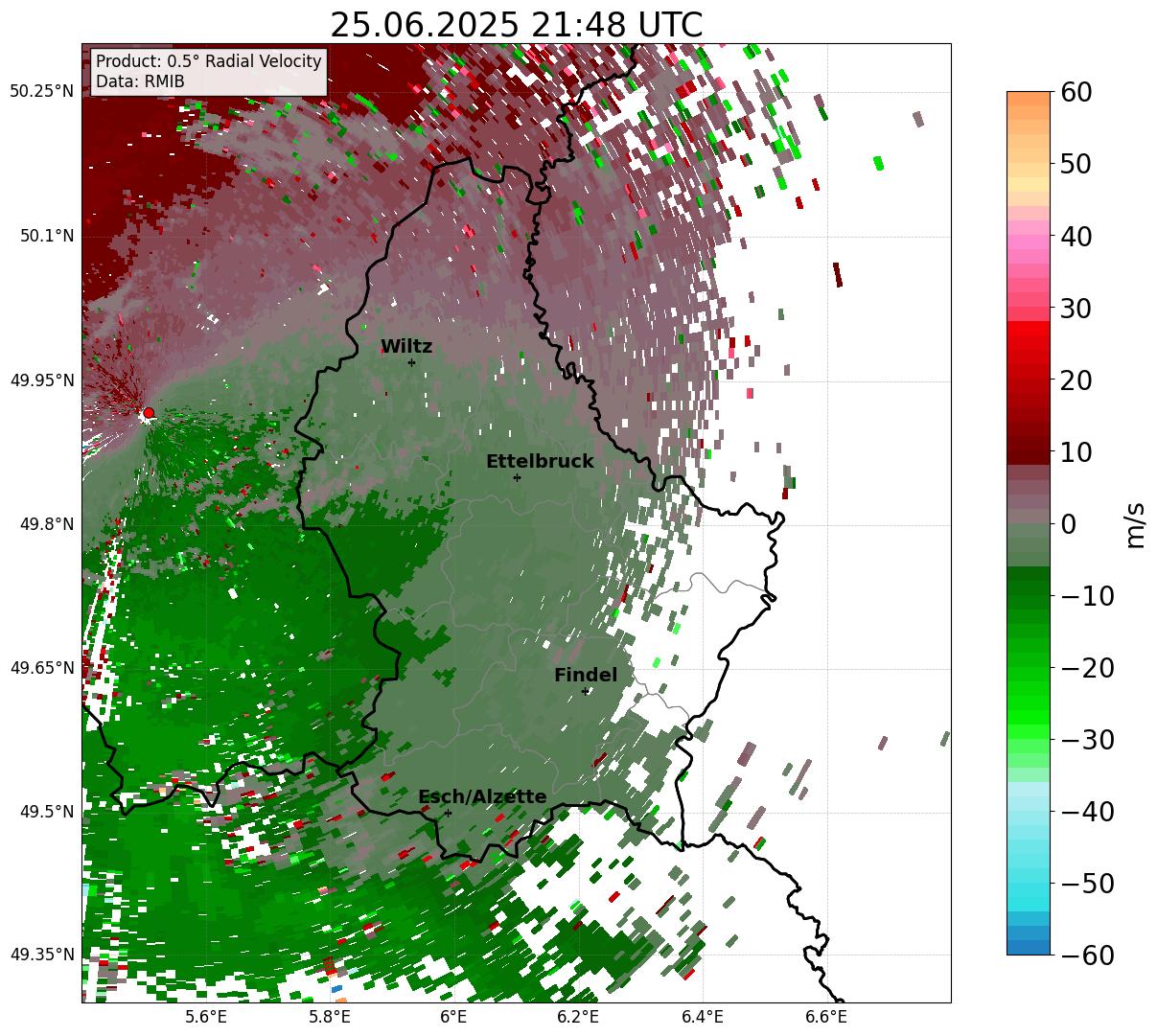Click the colorbar m/s unit label
The width and height of the screenshot is (1157, 1036).
pos(1135,523)
